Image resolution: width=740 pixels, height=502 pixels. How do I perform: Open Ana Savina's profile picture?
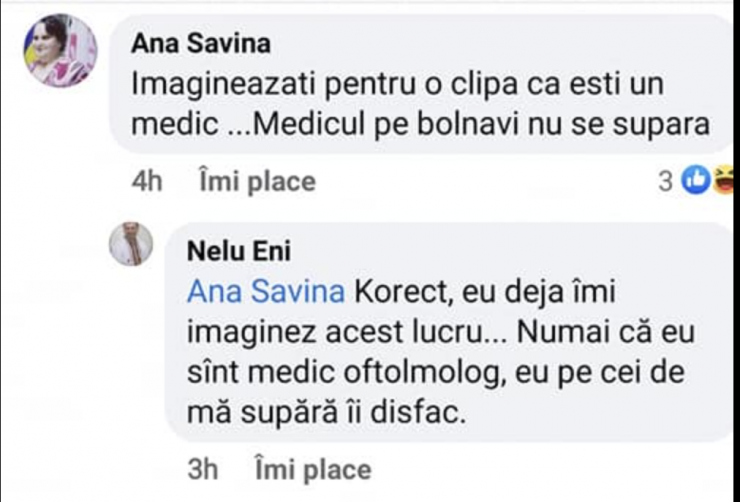[x=60, y=51]
